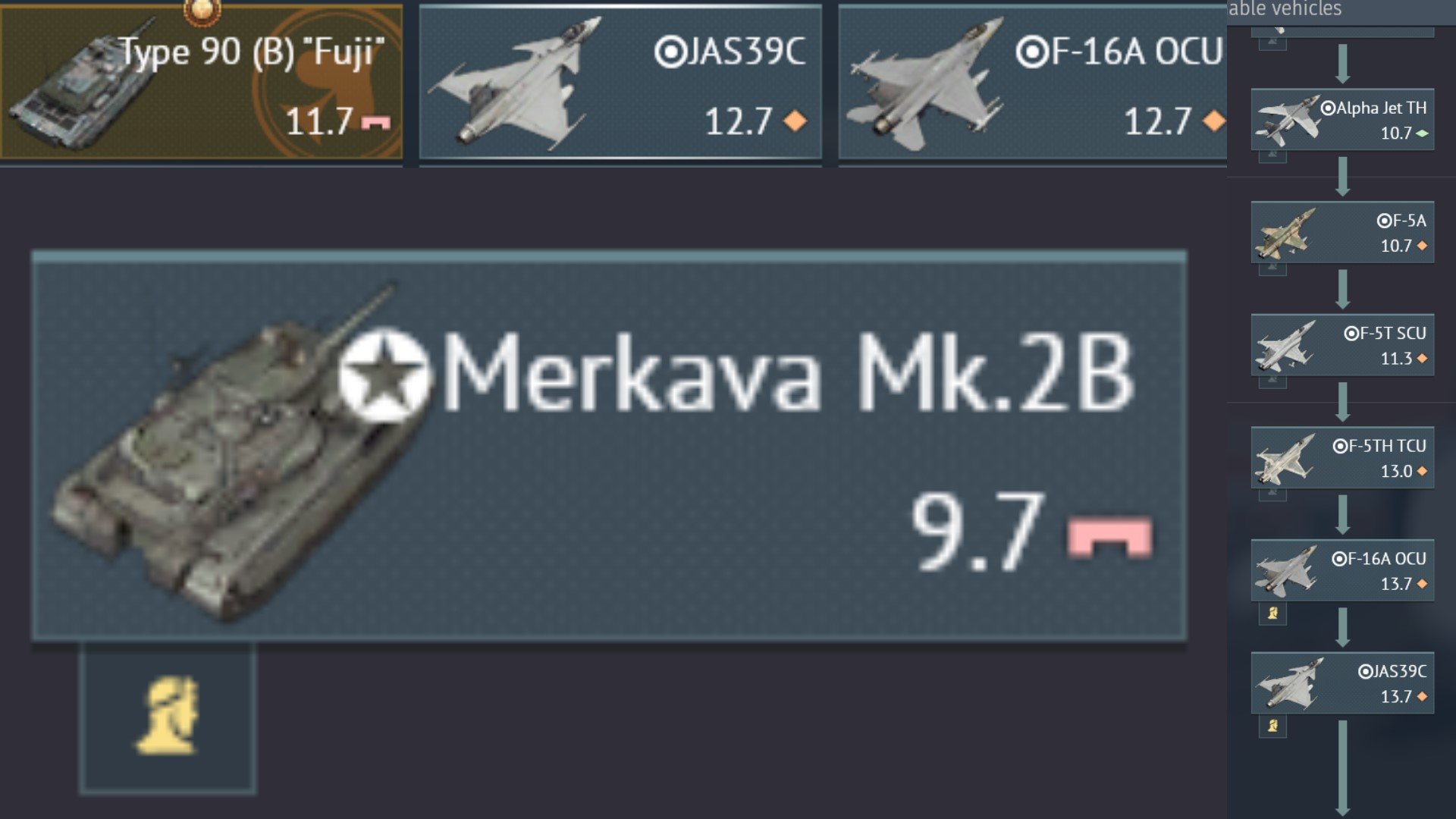Click the 'able vehicles' header label
1456x819 pixels.
[x=1285, y=9]
